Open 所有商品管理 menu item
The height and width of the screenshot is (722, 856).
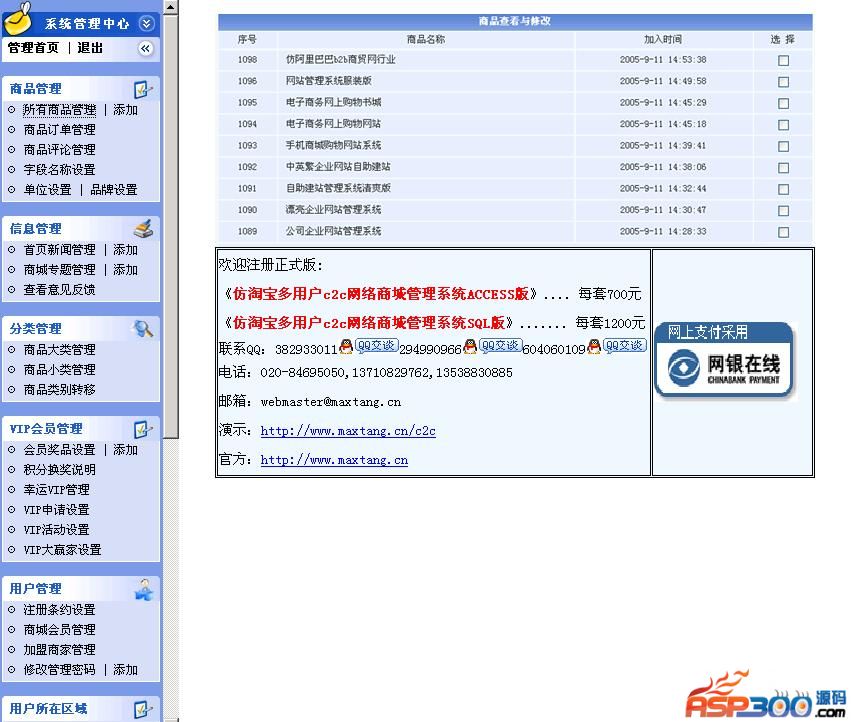pyautogui.click(x=60, y=110)
